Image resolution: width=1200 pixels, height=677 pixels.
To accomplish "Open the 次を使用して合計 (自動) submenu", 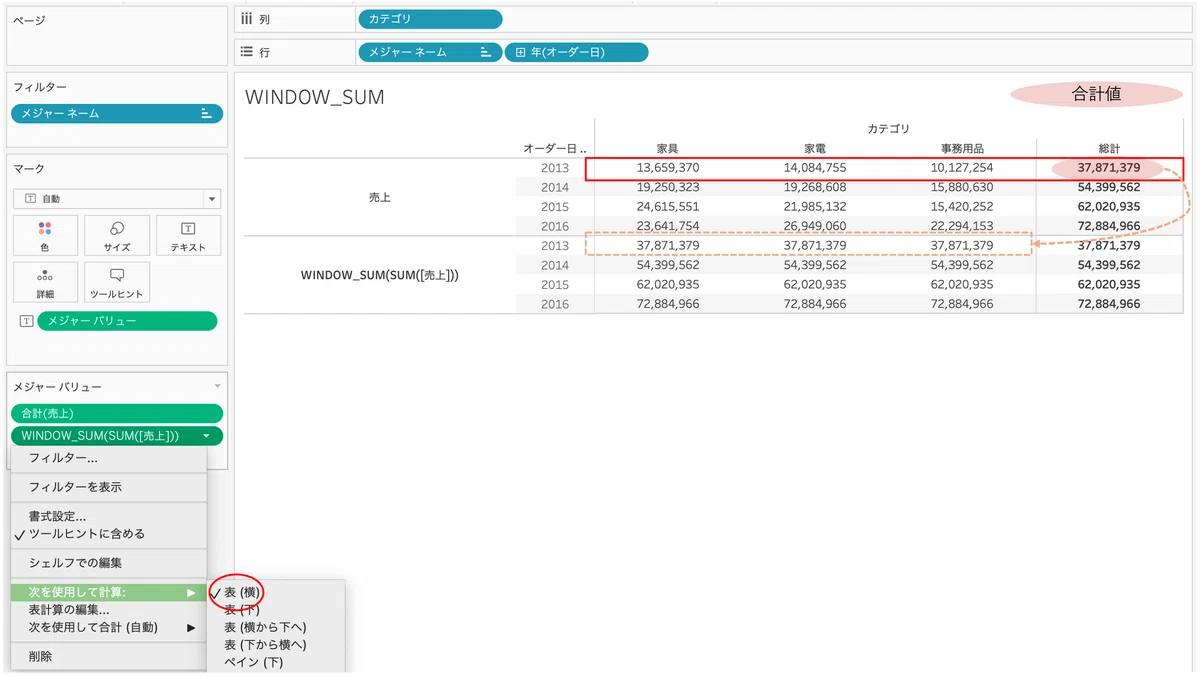I will click(x=108, y=627).
